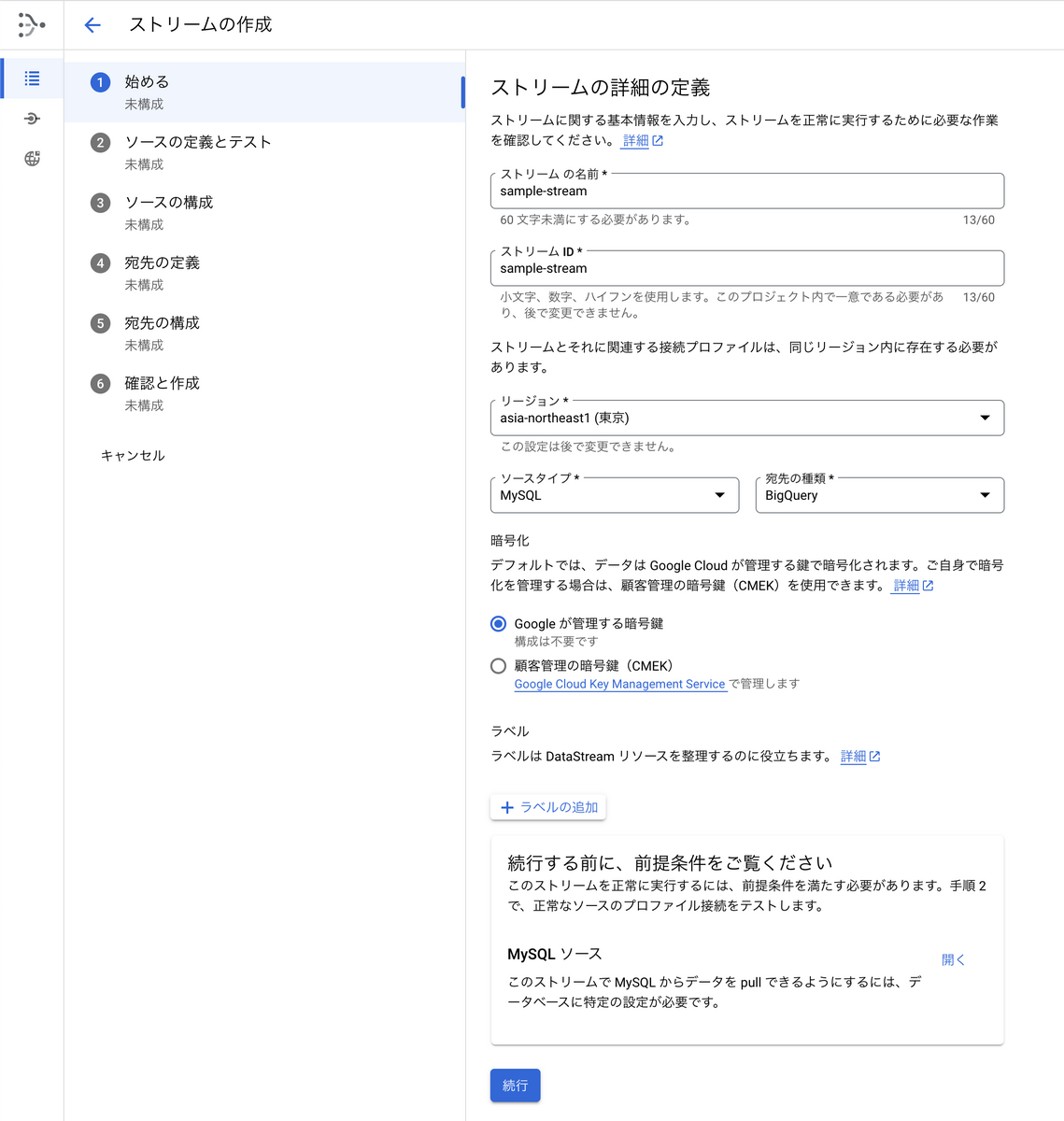Click the ラベル section heading

click(x=510, y=731)
